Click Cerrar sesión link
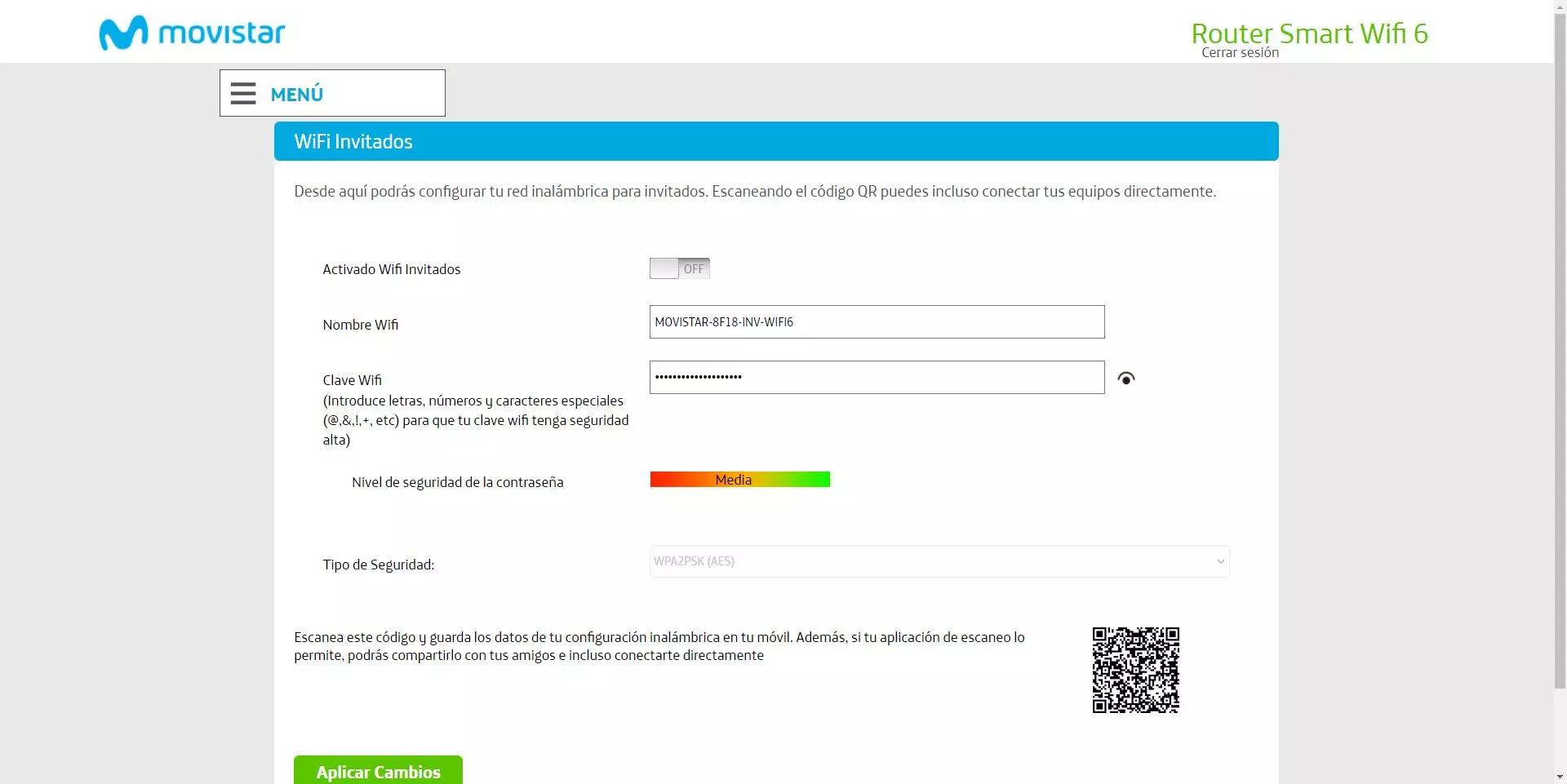Image resolution: width=1567 pixels, height=784 pixels. coord(1240,52)
